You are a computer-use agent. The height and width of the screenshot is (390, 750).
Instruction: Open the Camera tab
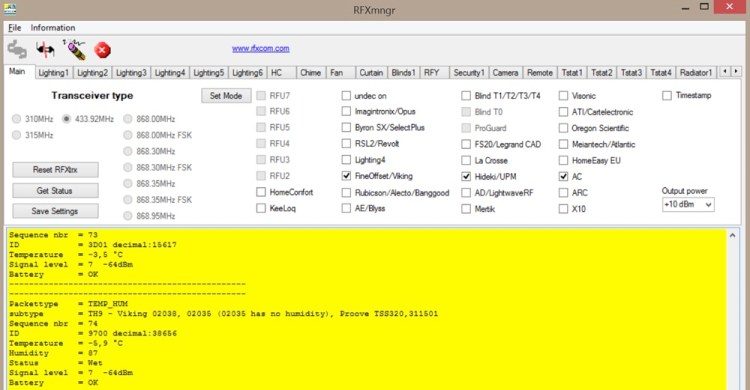(506, 73)
